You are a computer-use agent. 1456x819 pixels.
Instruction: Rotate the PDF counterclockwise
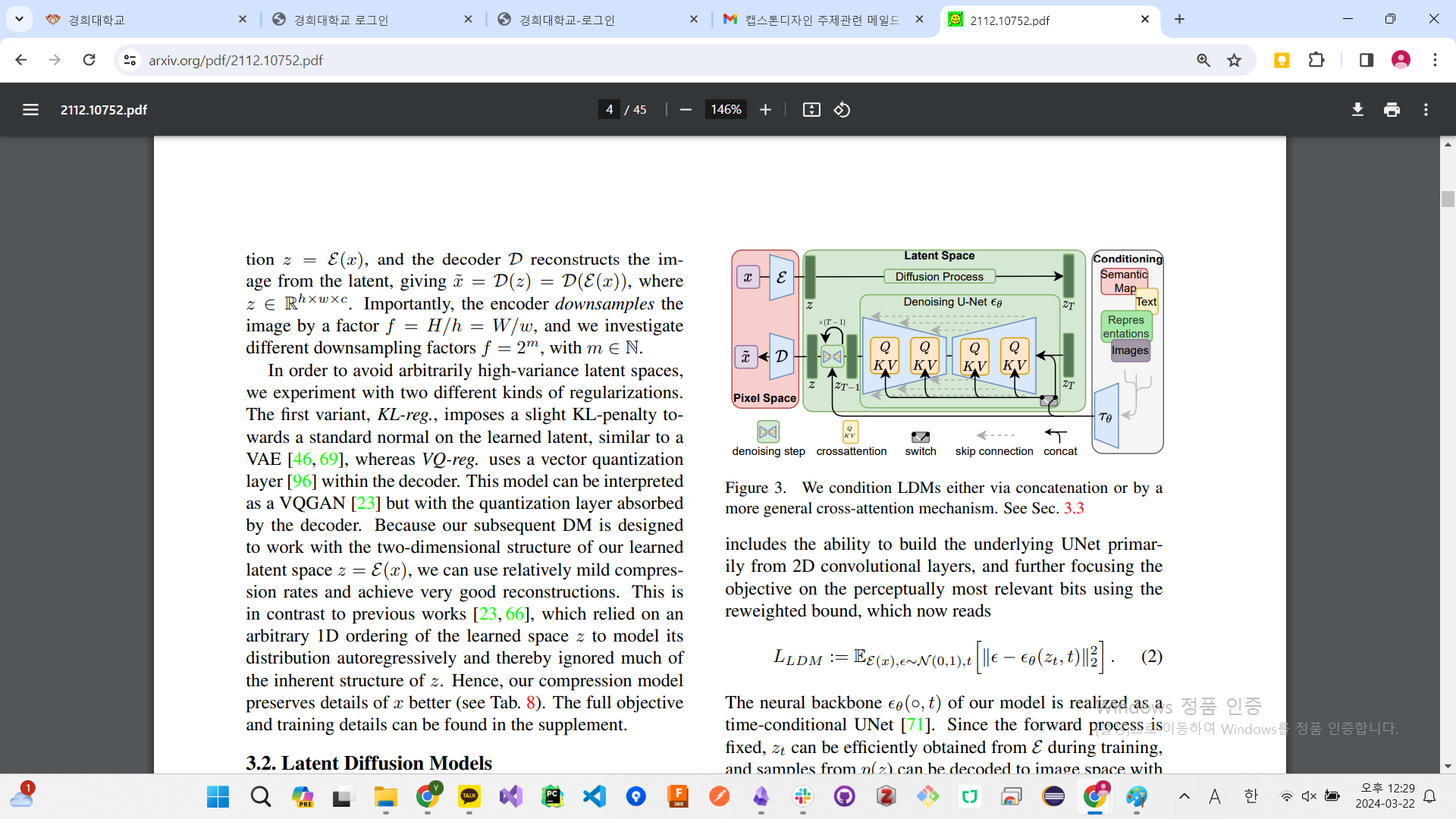coord(842,110)
